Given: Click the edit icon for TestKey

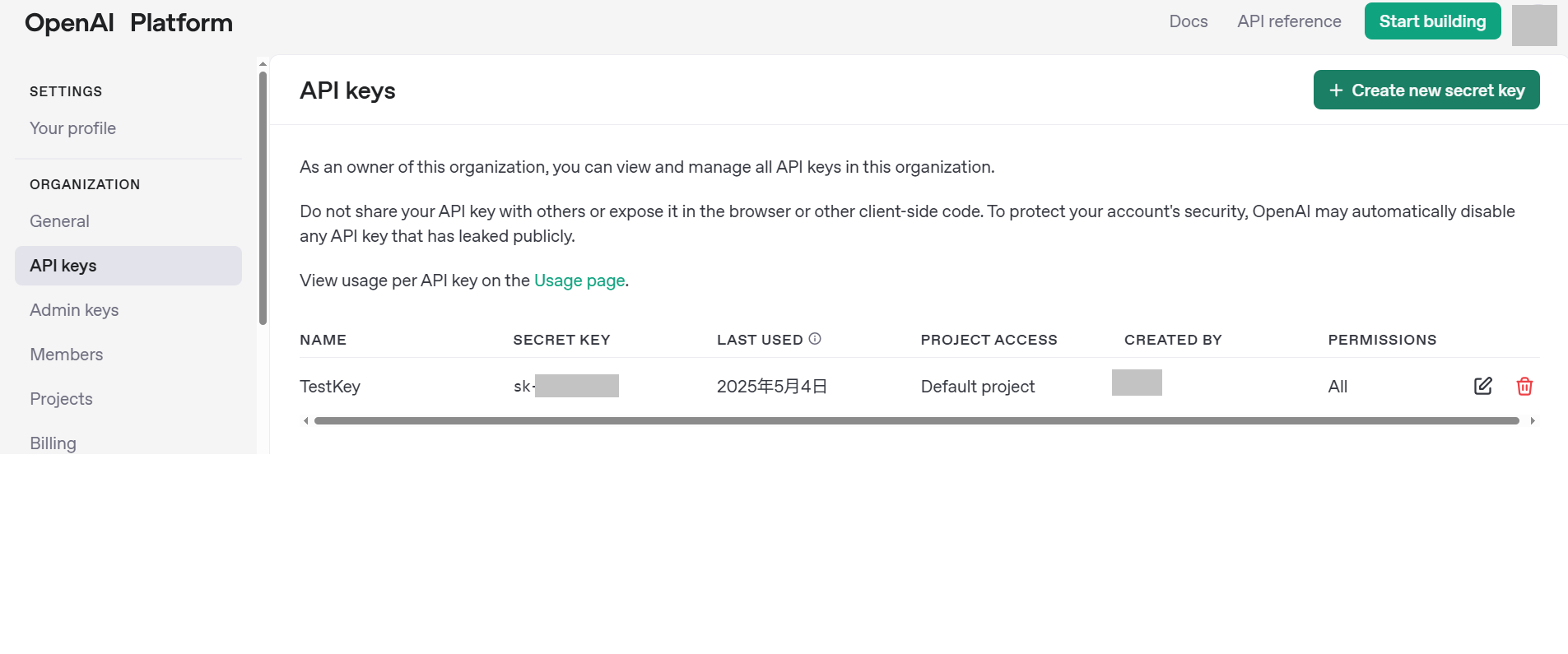Looking at the screenshot, I should 1482,386.
